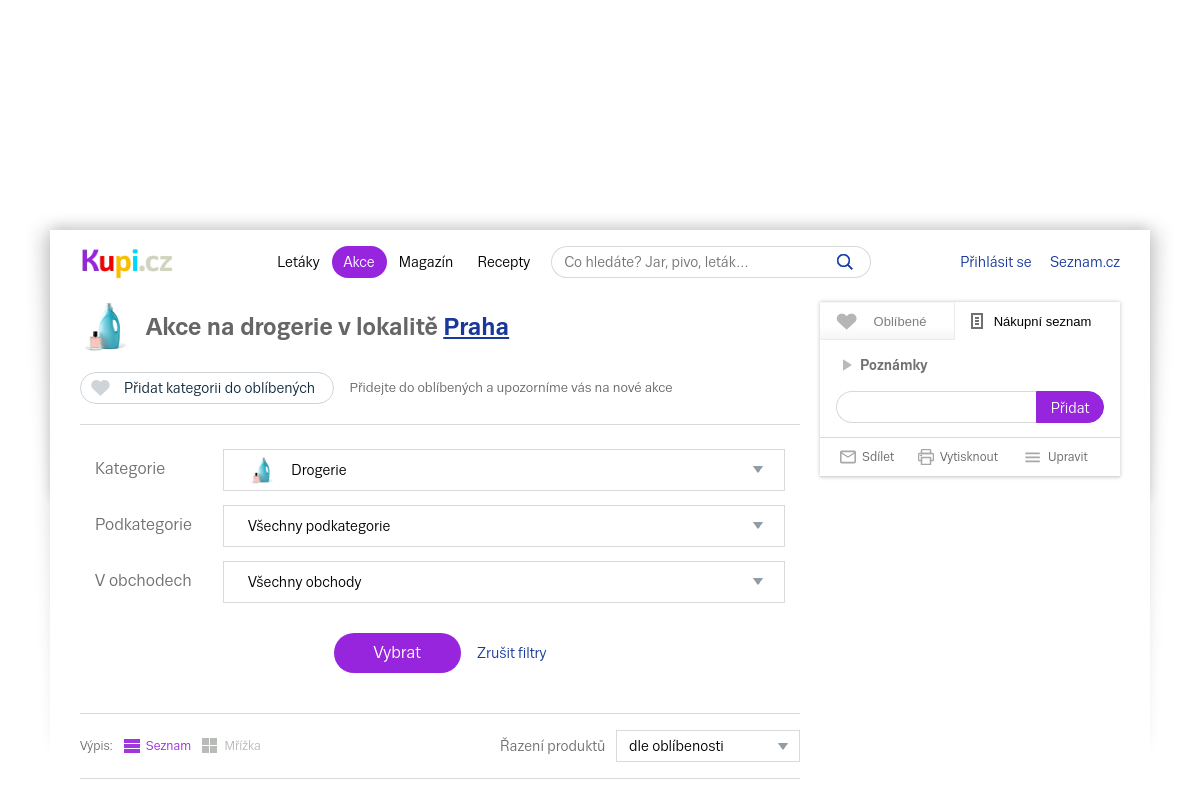The width and height of the screenshot is (1200, 800).
Task: Open the Kategorie Drogerie dropdown
Action: 504,470
